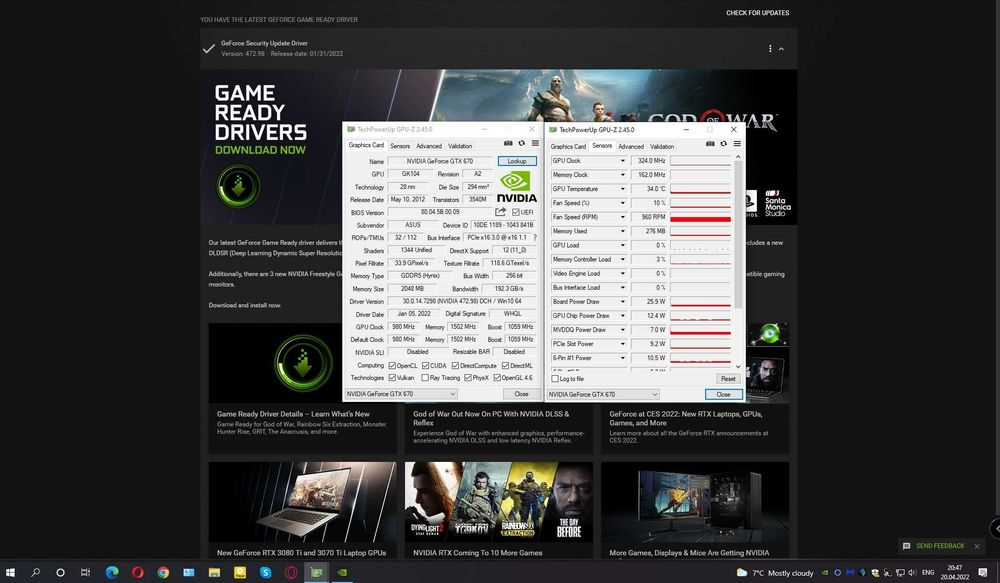Viewport: 1000px width, 583px height.
Task: Open Cortana from the taskbar
Action: pos(61,572)
